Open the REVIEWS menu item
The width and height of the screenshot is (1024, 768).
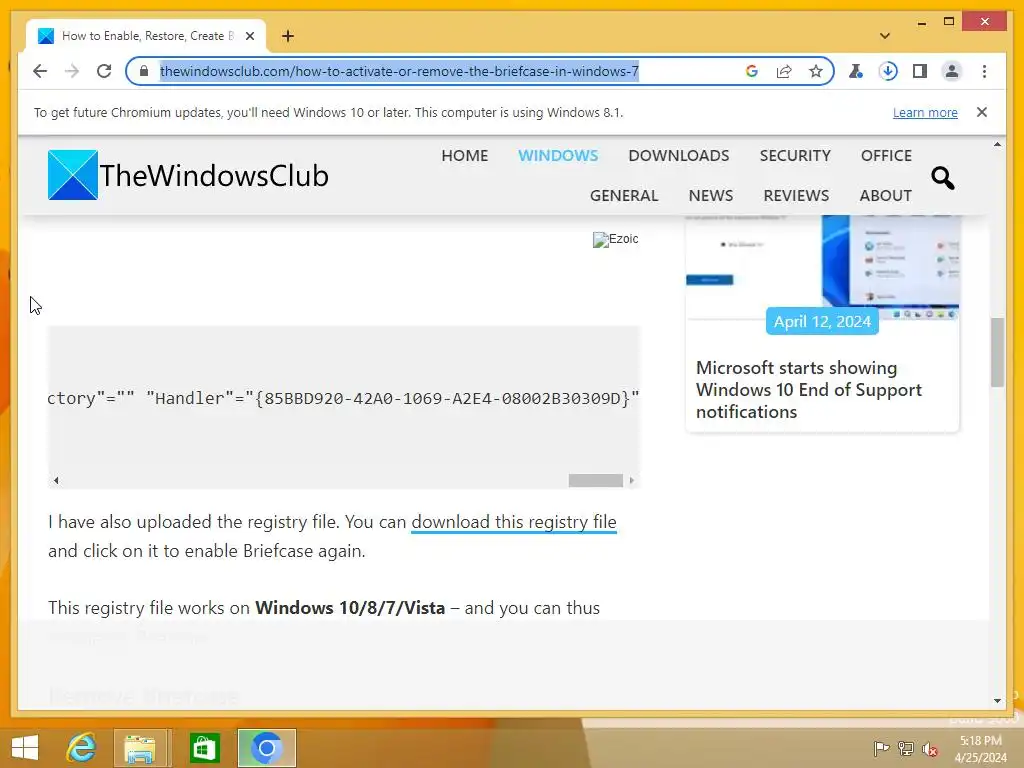796,195
